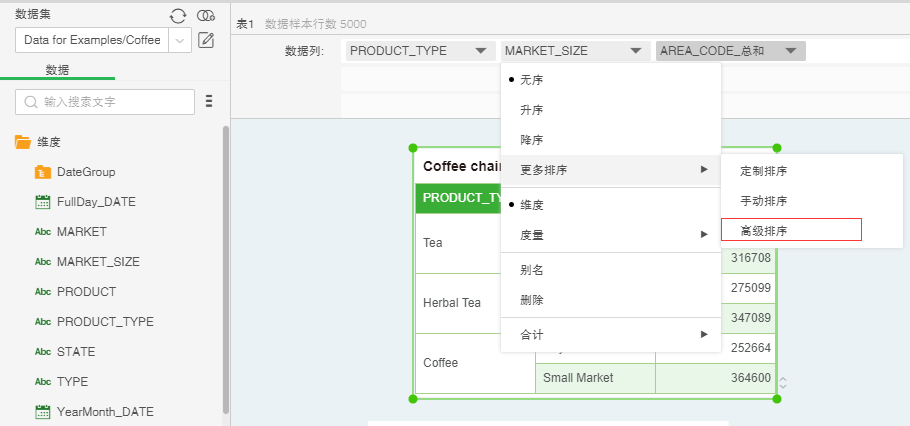Image resolution: width=910 pixels, height=426 pixels.
Task: Select the 无序 sort option
Action: [x=532, y=79]
